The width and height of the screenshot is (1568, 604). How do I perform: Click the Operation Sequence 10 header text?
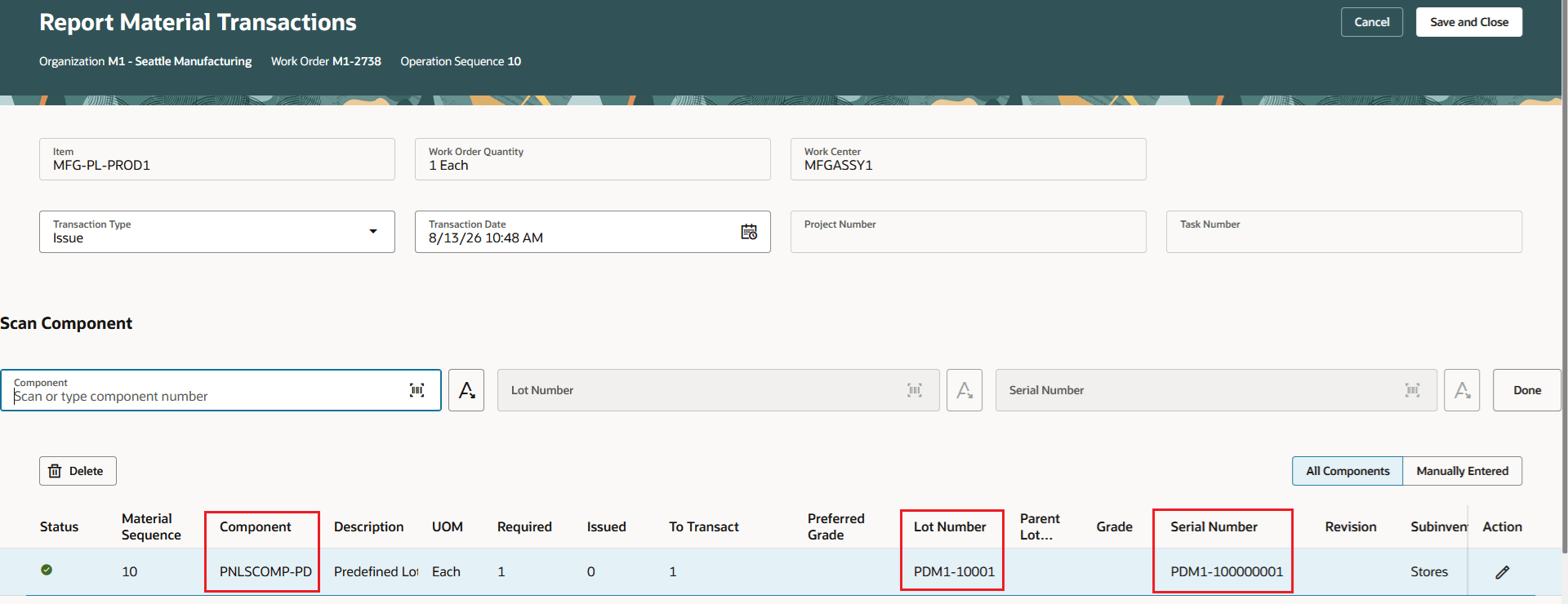pyautogui.click(x=461, y=61)
